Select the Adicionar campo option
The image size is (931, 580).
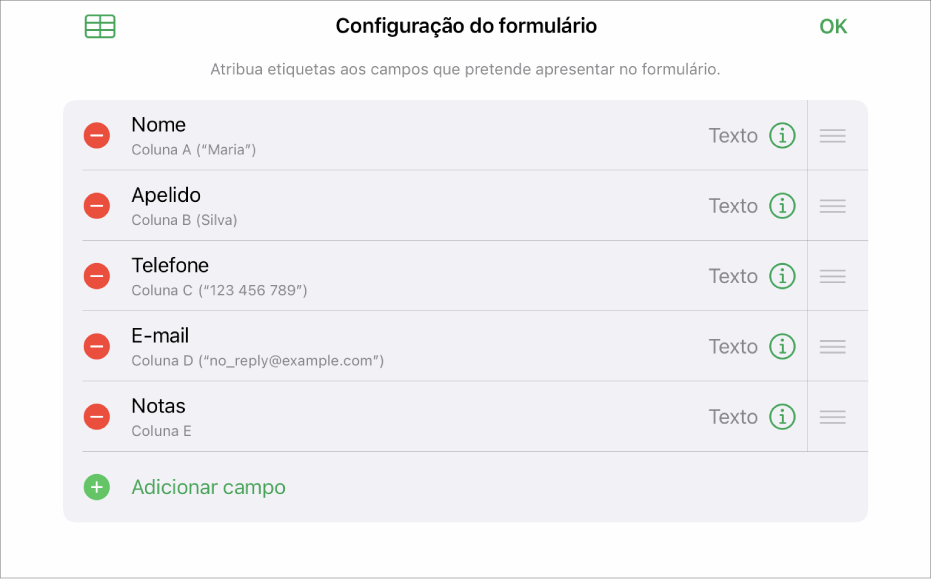(x=208, y=487)
